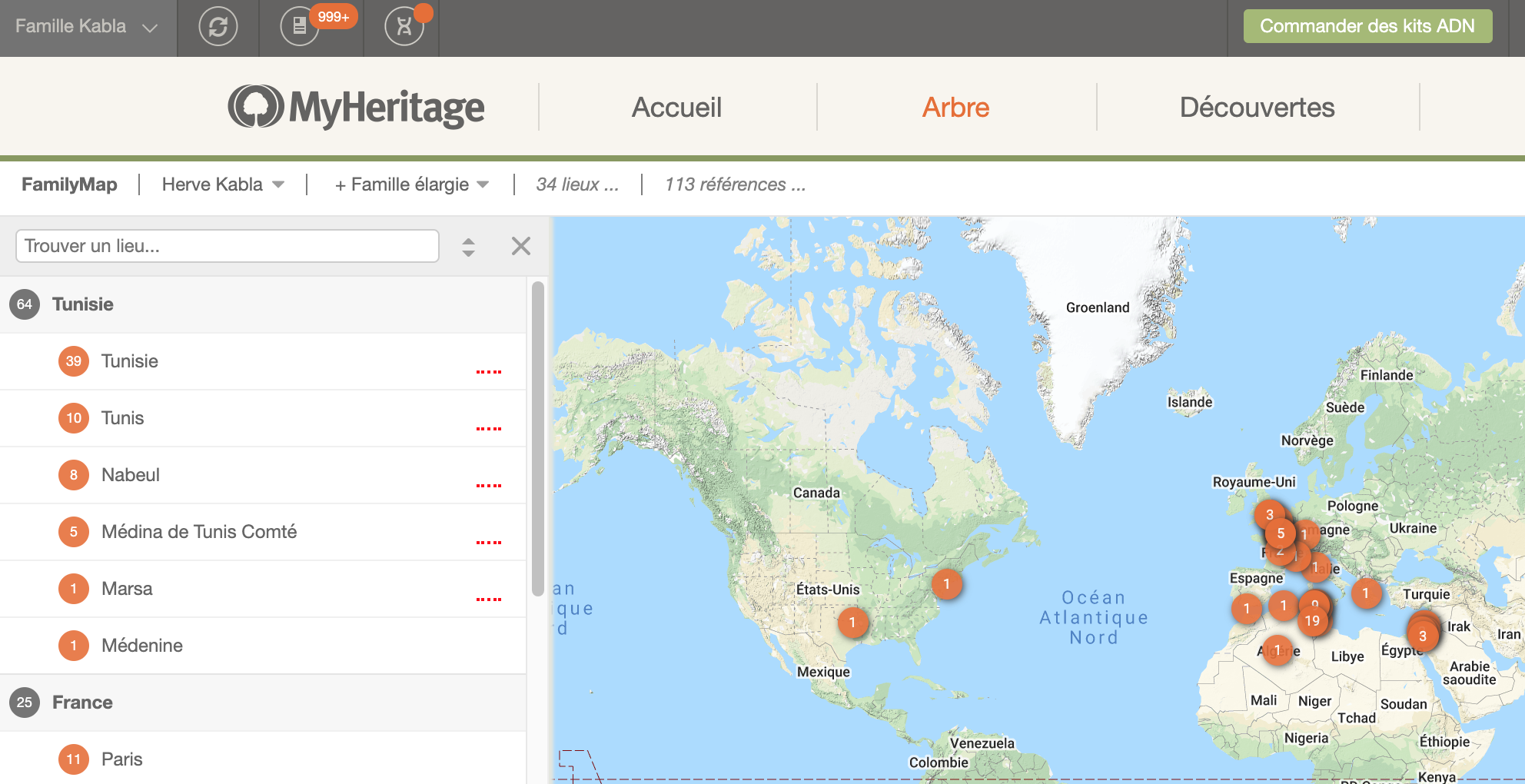Select the Médenine place row
The image size is (1525, 784).
pos(263,646)
